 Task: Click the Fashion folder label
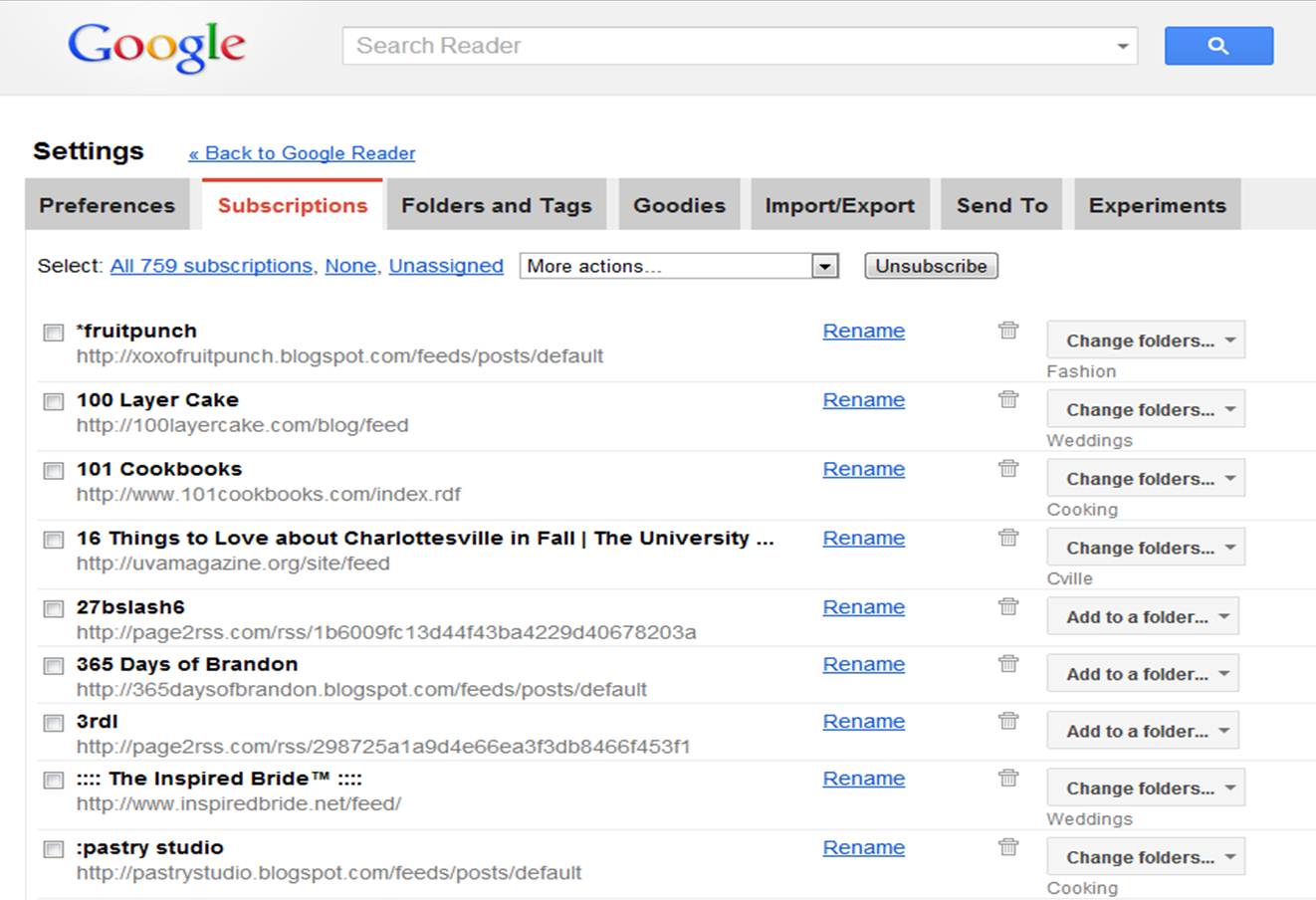(x=1081, y=371)
